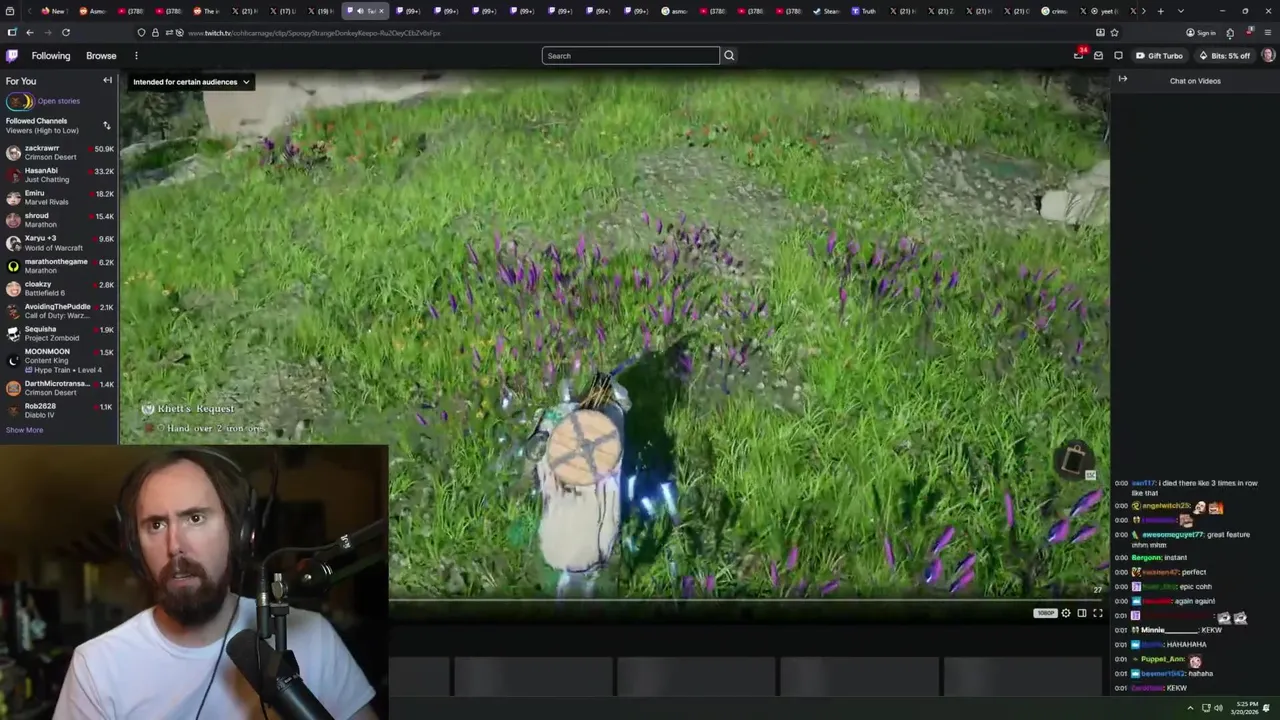Open zackrawrr's channel in sidebar
Viewport: 1280px width, 720px height.
click(x=59, y=152)
